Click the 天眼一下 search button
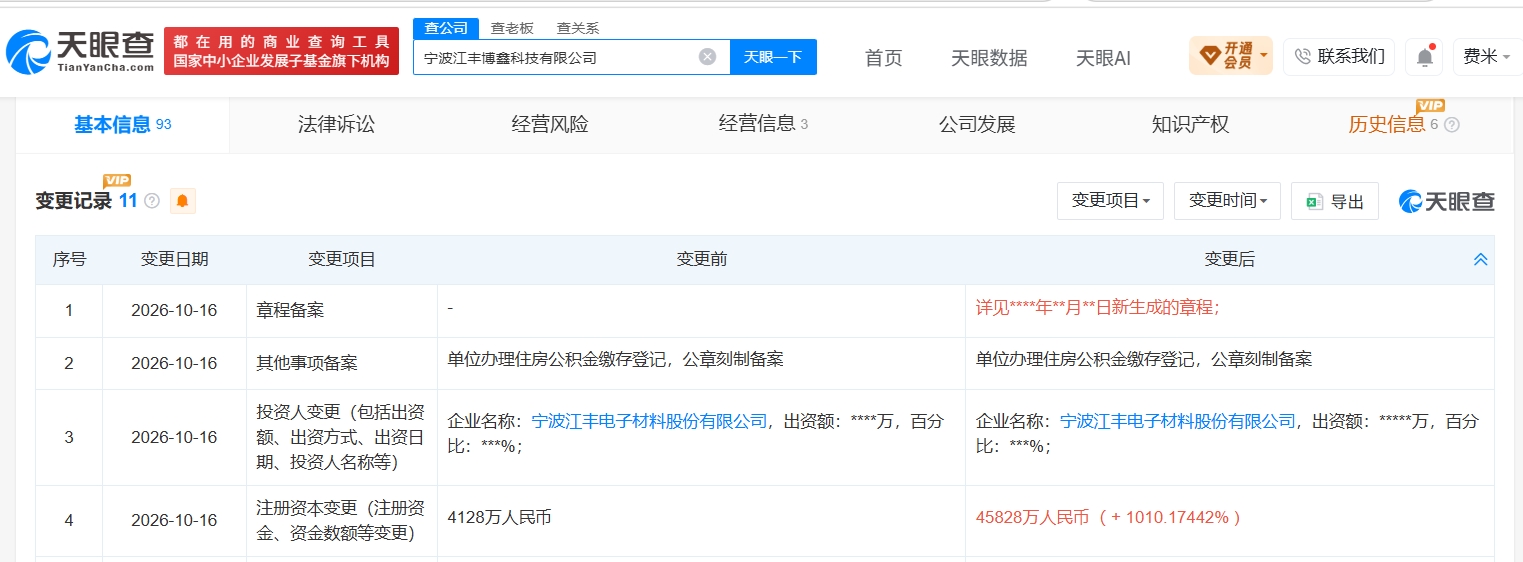The width and height of the screenshot is (1523, 562). [x=773, y=57]
